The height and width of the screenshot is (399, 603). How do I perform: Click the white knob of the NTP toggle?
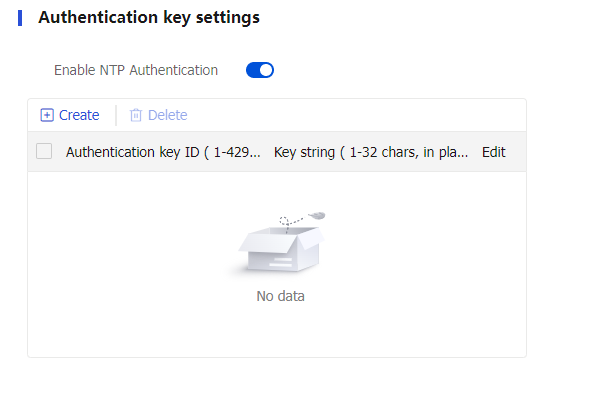coord(266,70)
